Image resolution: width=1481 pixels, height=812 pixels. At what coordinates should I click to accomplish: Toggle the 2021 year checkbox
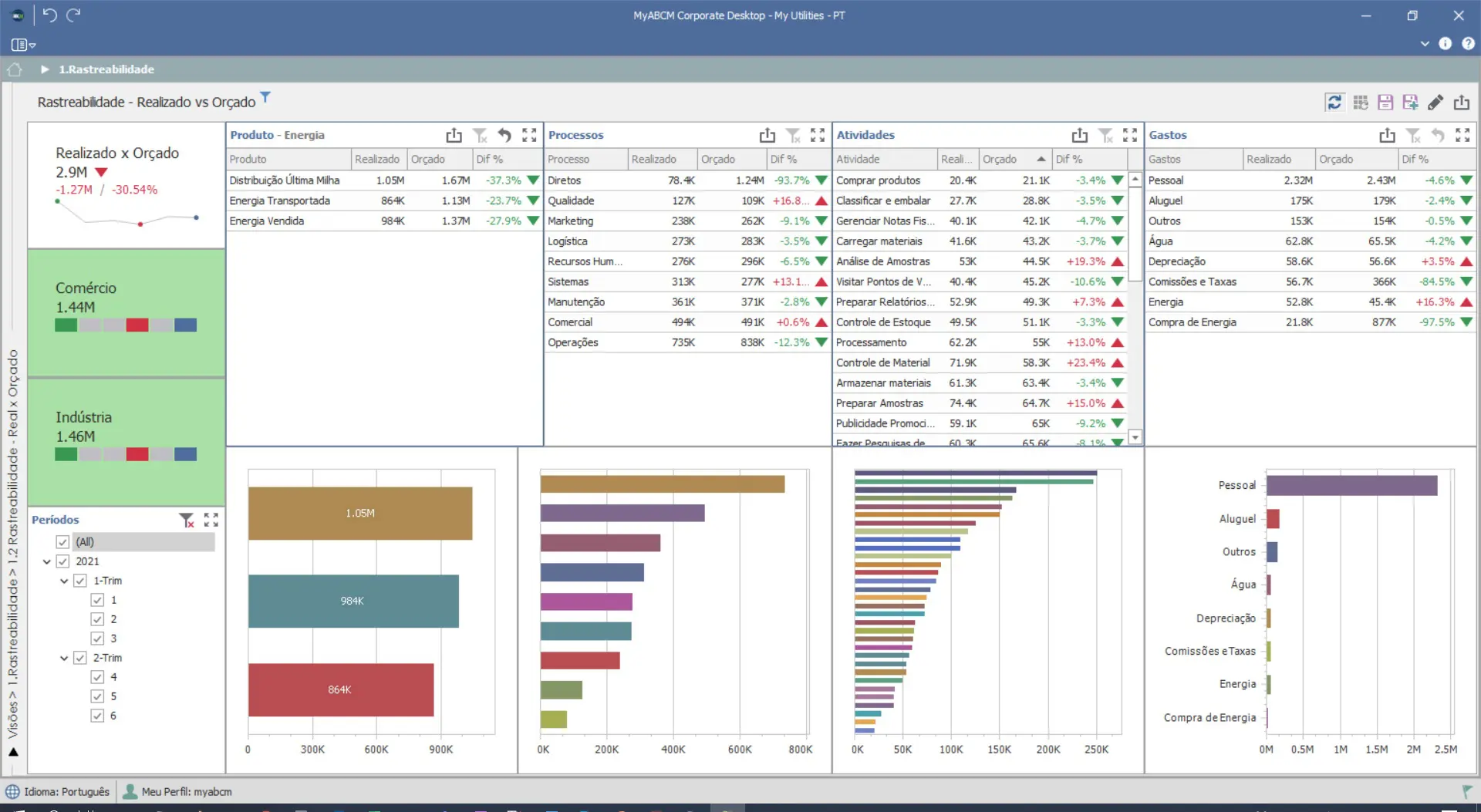[63, 561]
